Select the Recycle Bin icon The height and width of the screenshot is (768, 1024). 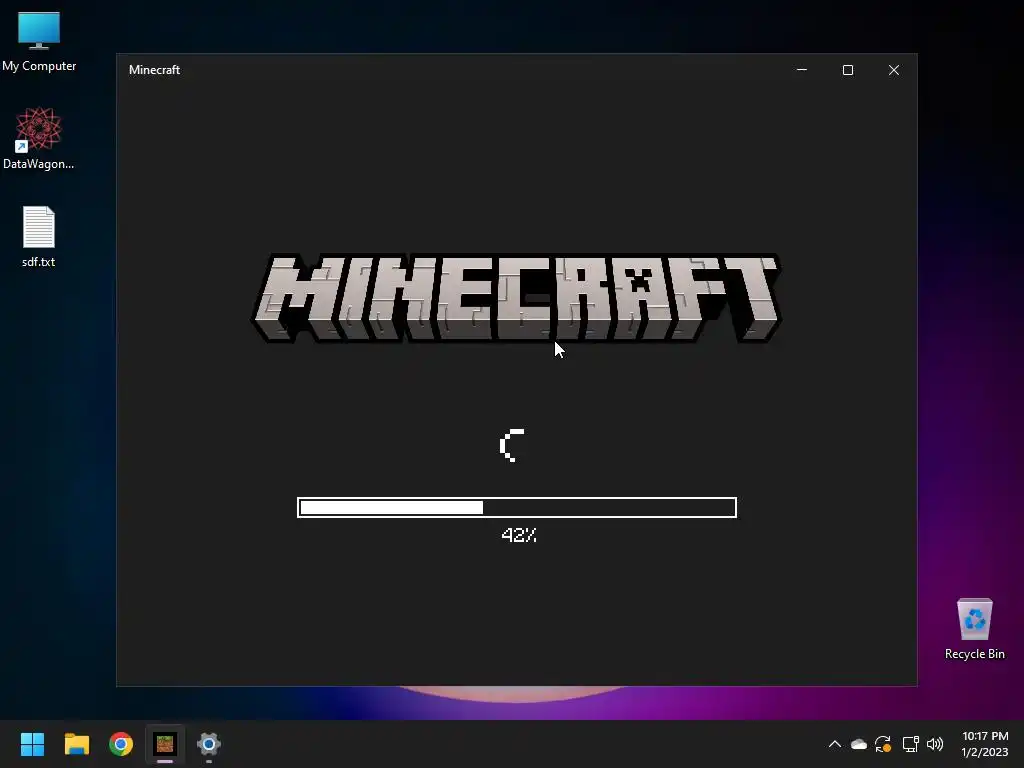pyautogui.click(x=974, y=629)
